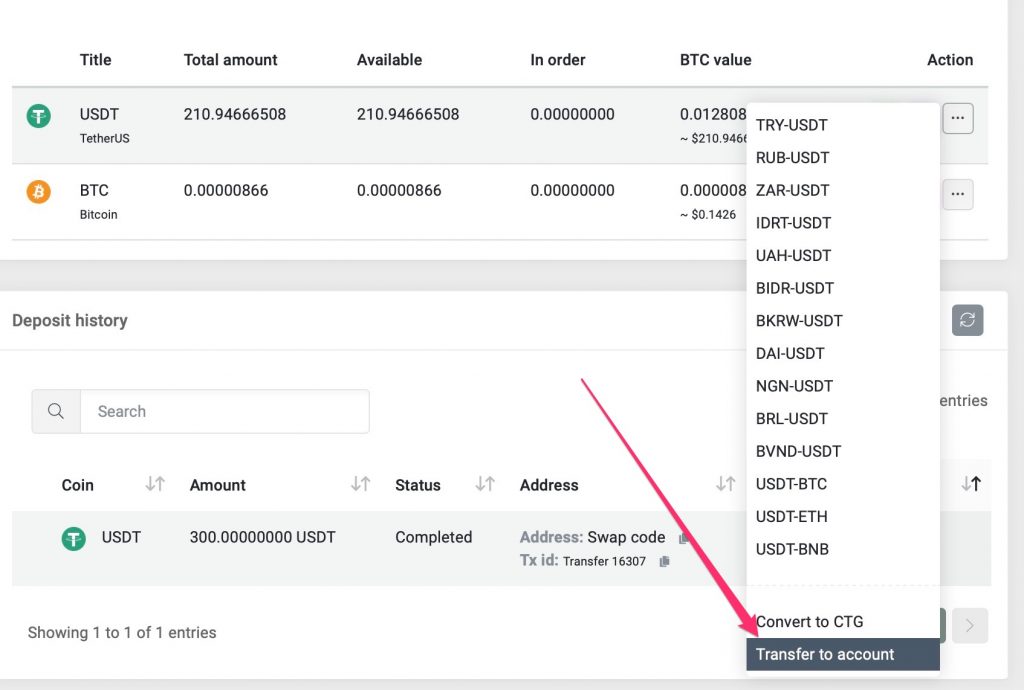Image resolution: width=1024 pixels, height=690 pixels.
Task: Select USDT-ETH trading pair
Action: click(x=842, y=516)
